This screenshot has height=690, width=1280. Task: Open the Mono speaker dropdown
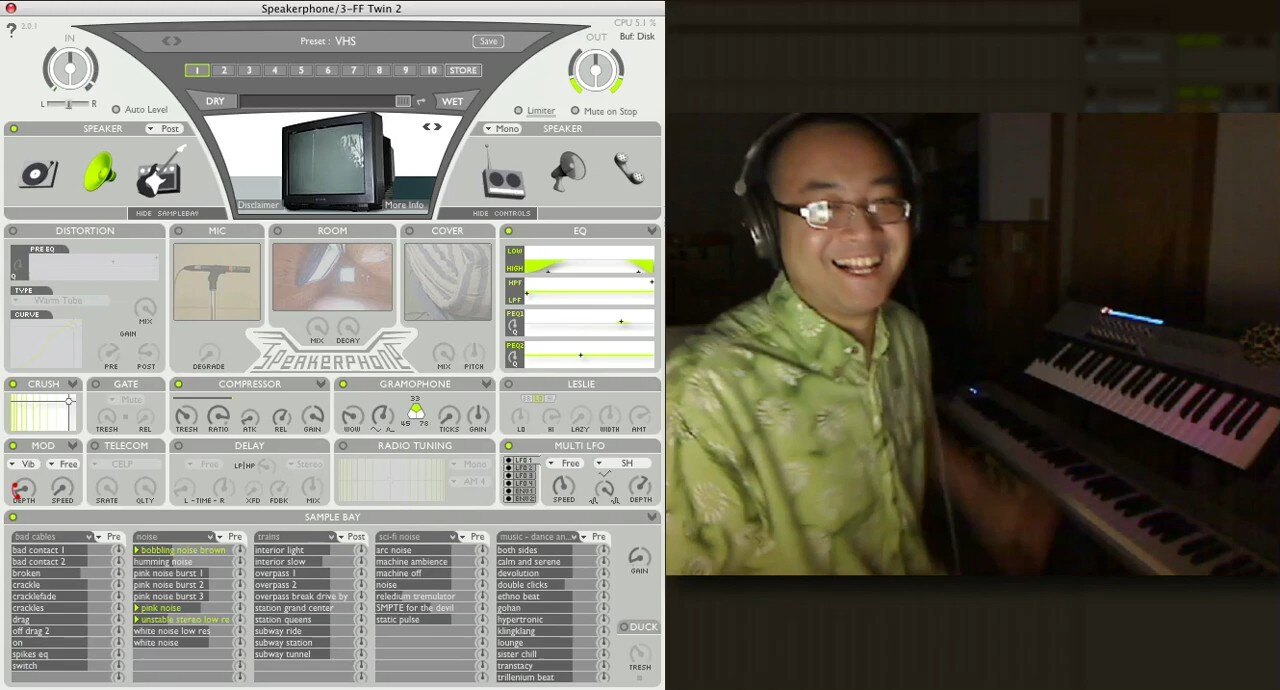tap(502, 129)
